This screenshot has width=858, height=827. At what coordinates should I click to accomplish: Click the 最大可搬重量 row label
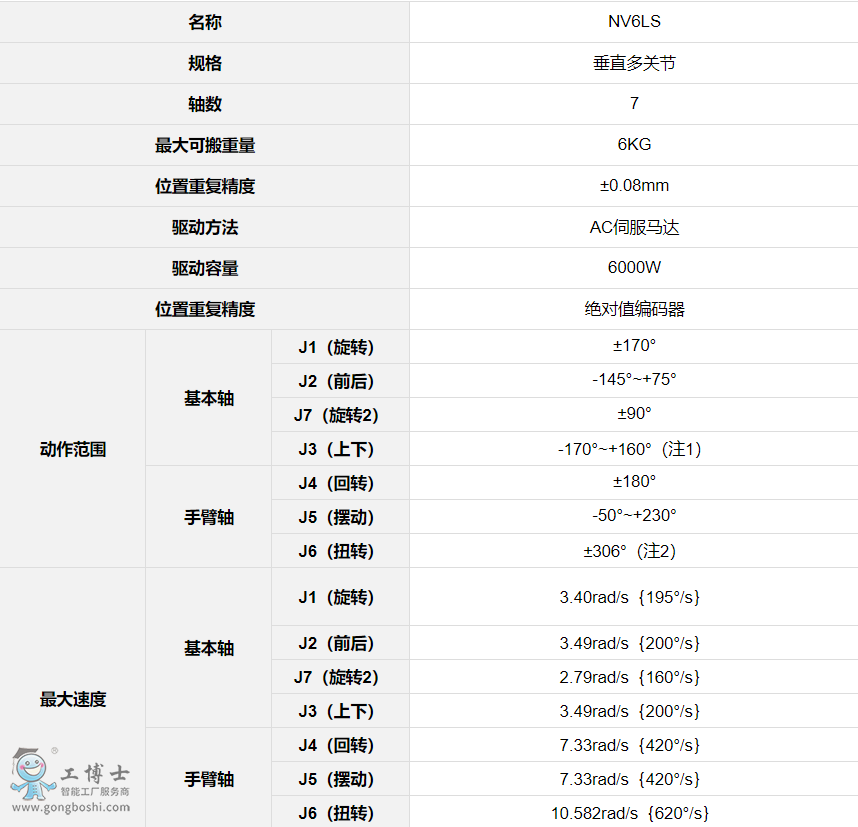(204, 145)
